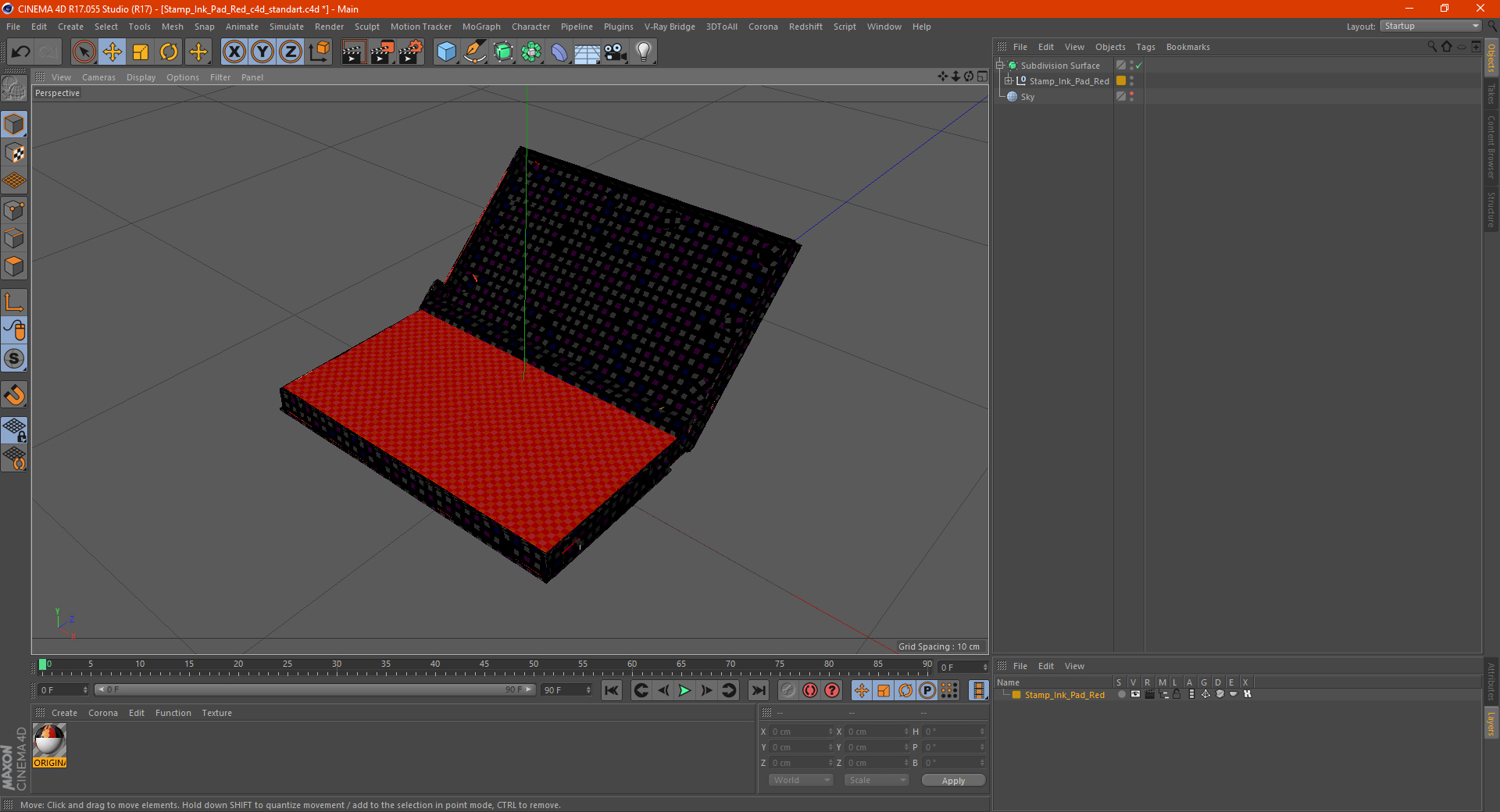Viewport: 1500px width, 812px height.
Task: Play the animation forward
Action: coord(685,690)
